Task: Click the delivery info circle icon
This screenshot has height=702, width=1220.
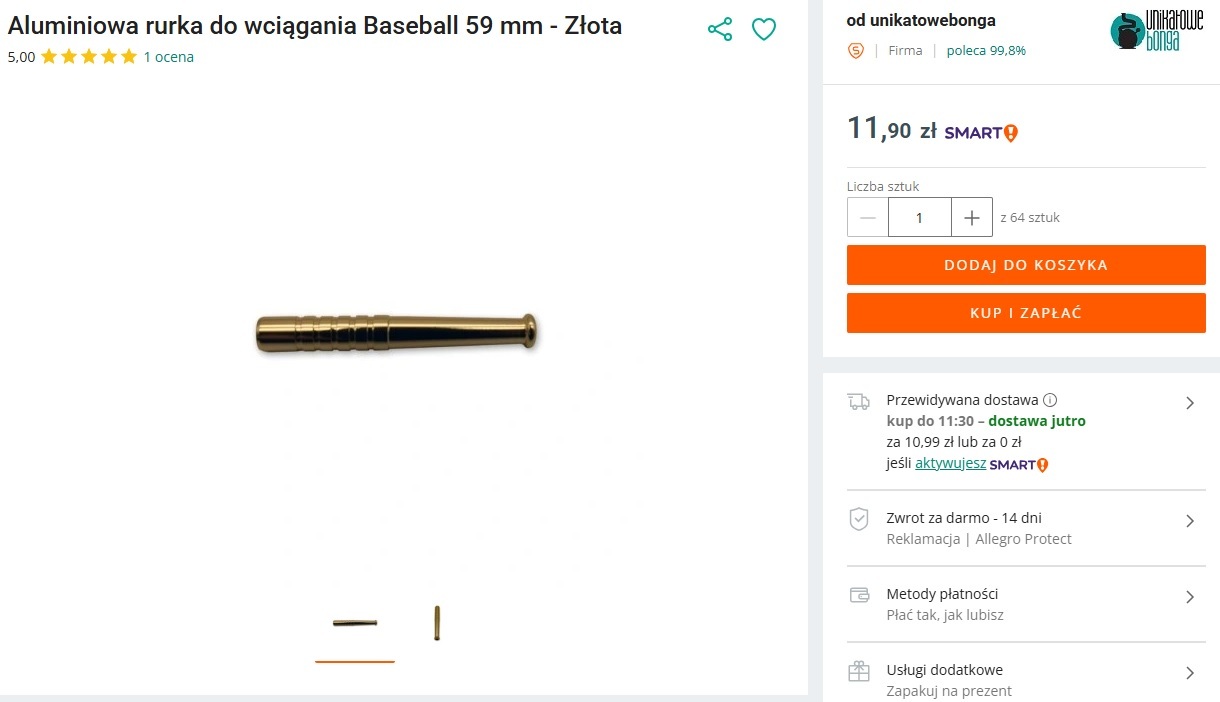Action: [1050, 400]
